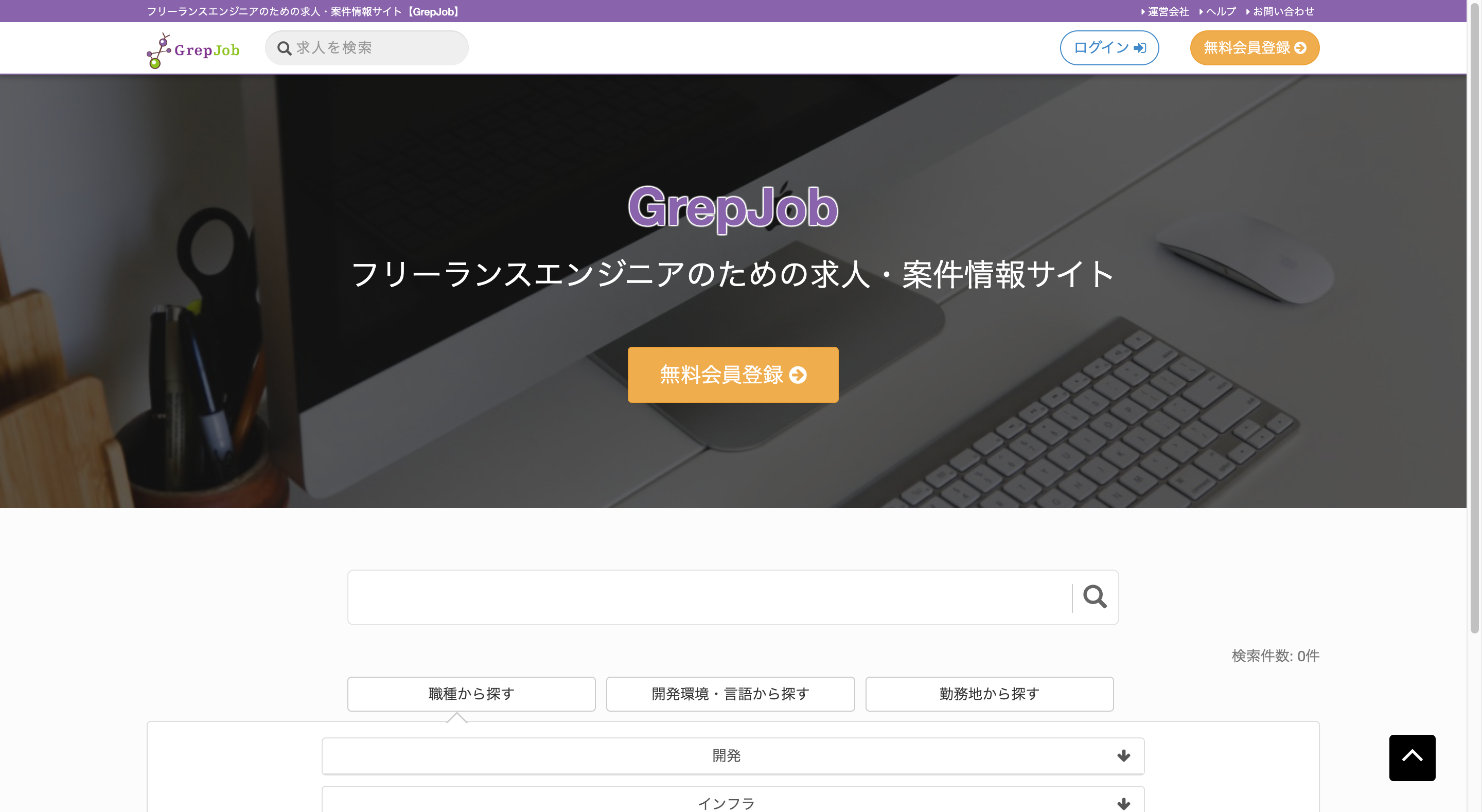
Task: Click the GrepJob logo in header
Action: [x=193, y=50]
